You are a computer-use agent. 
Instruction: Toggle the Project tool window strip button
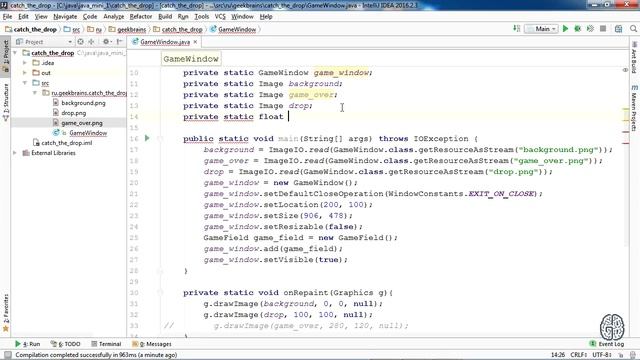point(6,57)
